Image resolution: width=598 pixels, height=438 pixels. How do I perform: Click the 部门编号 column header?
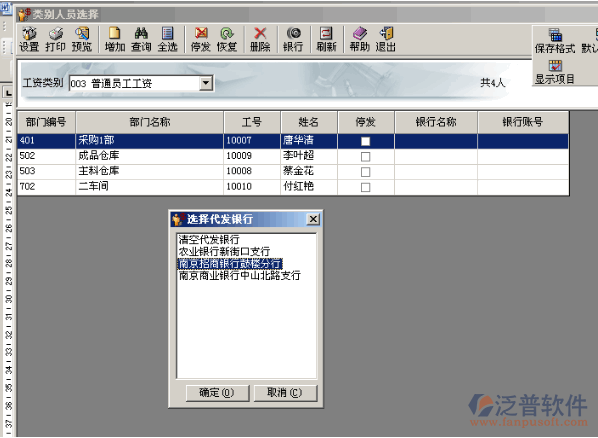click(x=46, y=122)
